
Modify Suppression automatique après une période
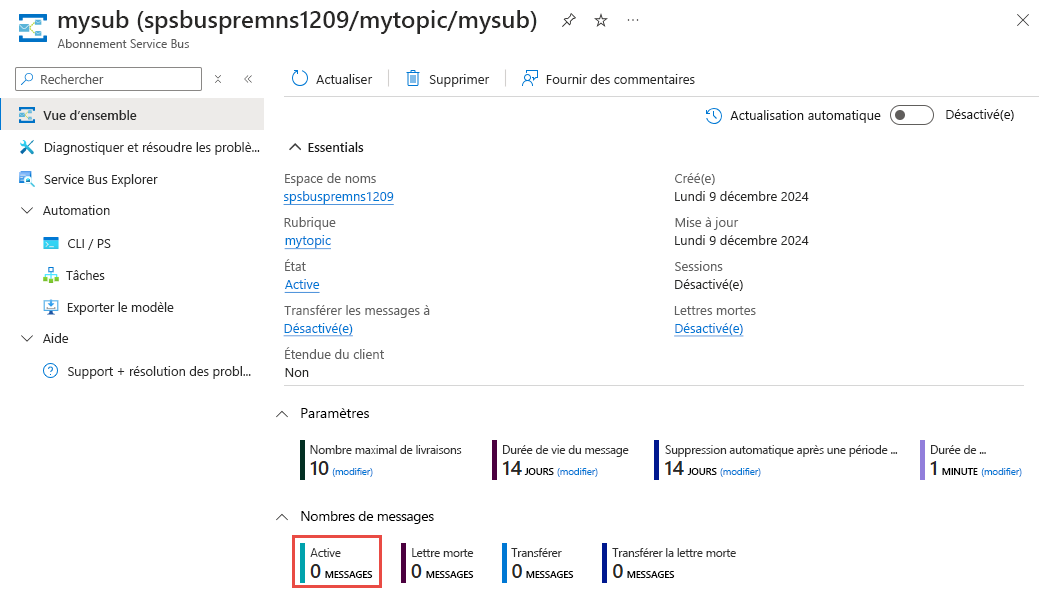coord(740,471)
